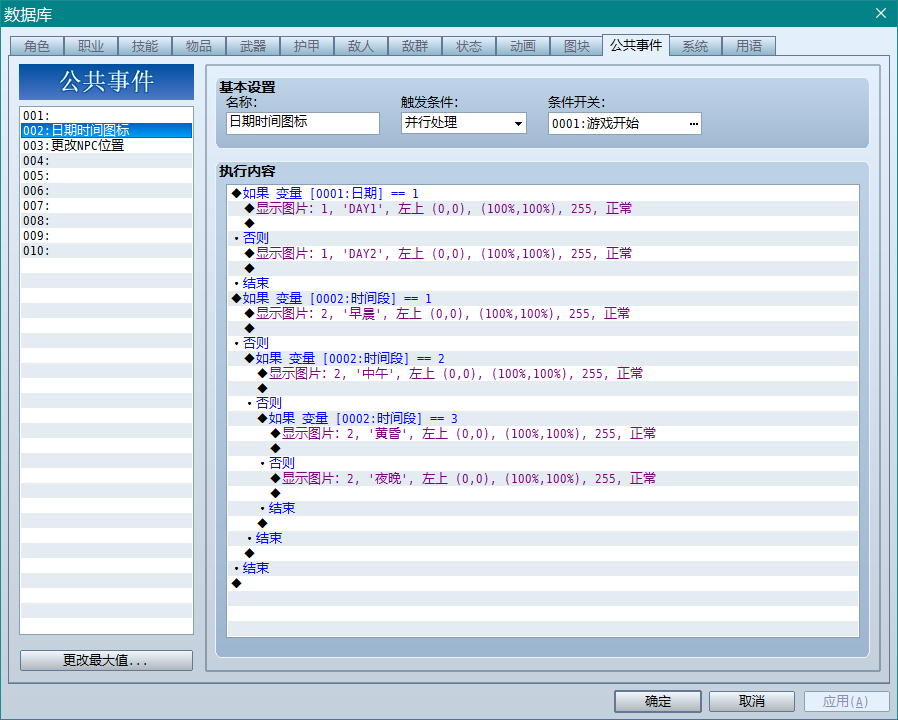Select the first 否则 branch line

coord(543,238)
